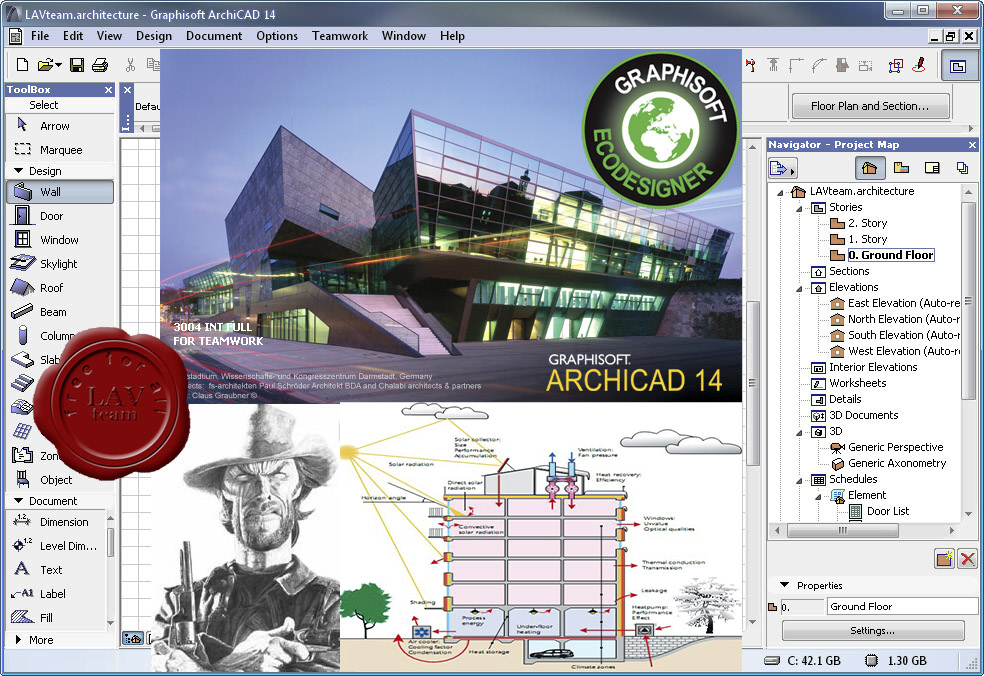Close the ToolBox panel
984x676 pixels.
point(108,90)
